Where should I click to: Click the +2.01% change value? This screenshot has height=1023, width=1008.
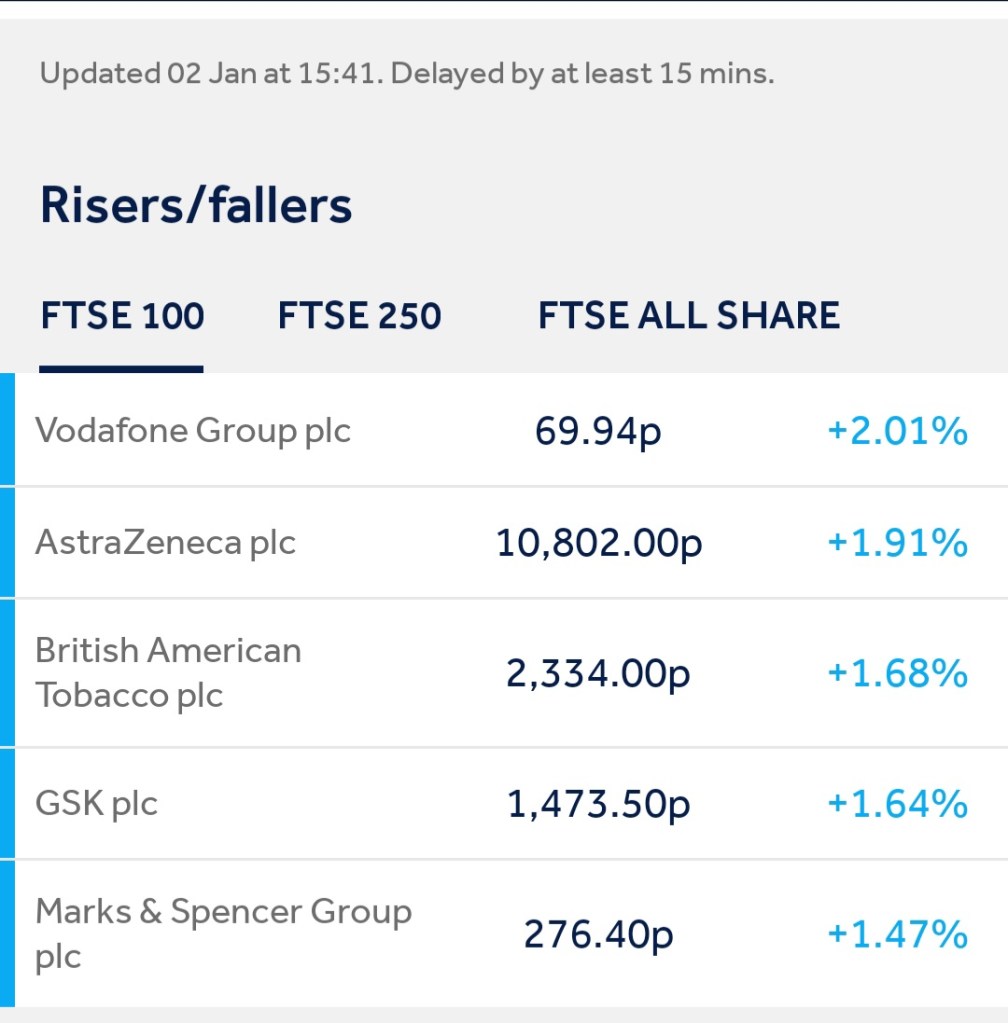[x=897, y=432]
